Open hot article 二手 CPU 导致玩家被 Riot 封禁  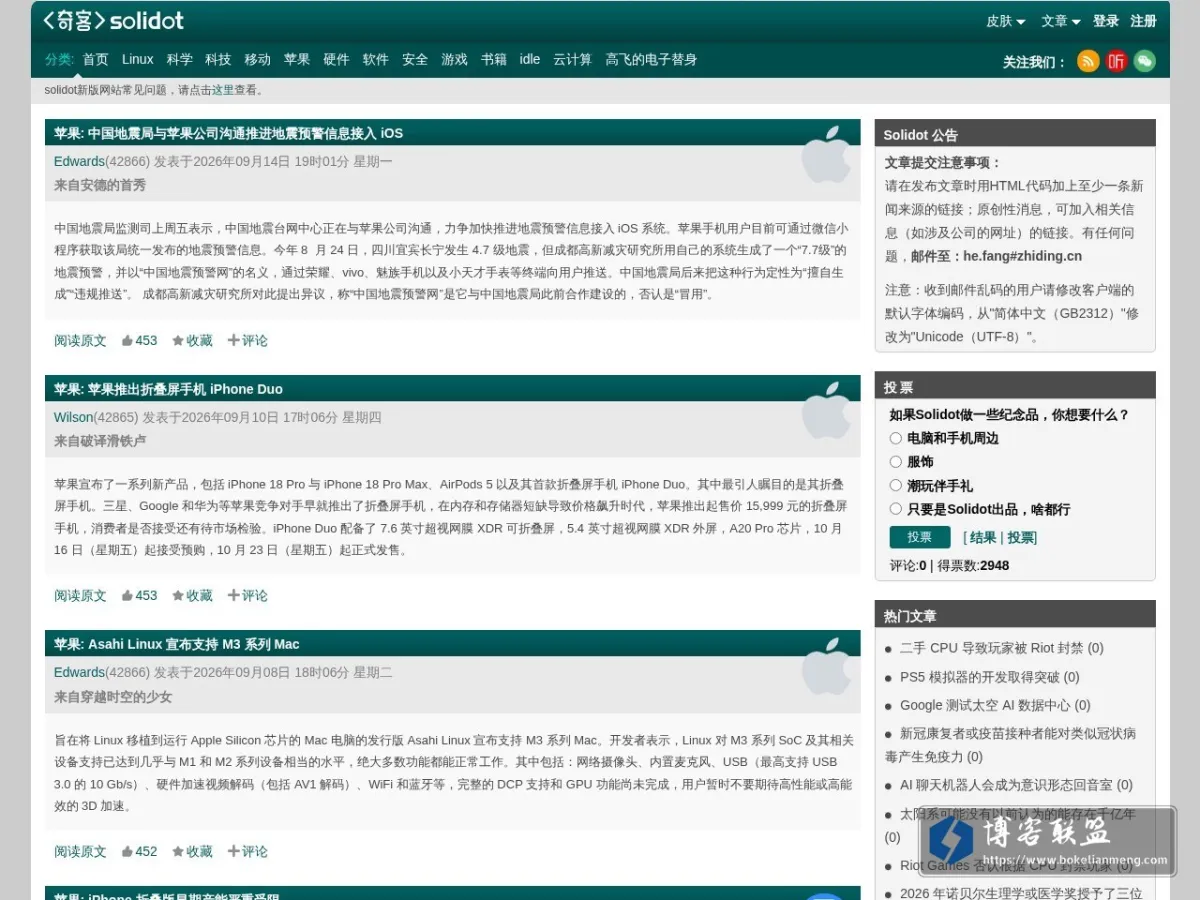click(x=991, y=648)
